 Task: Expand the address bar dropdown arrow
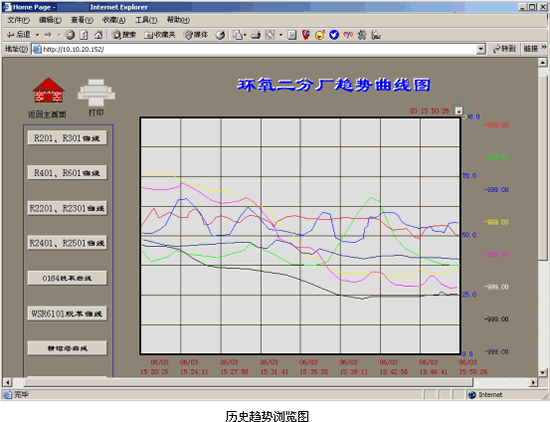click(x=481, y=49)
